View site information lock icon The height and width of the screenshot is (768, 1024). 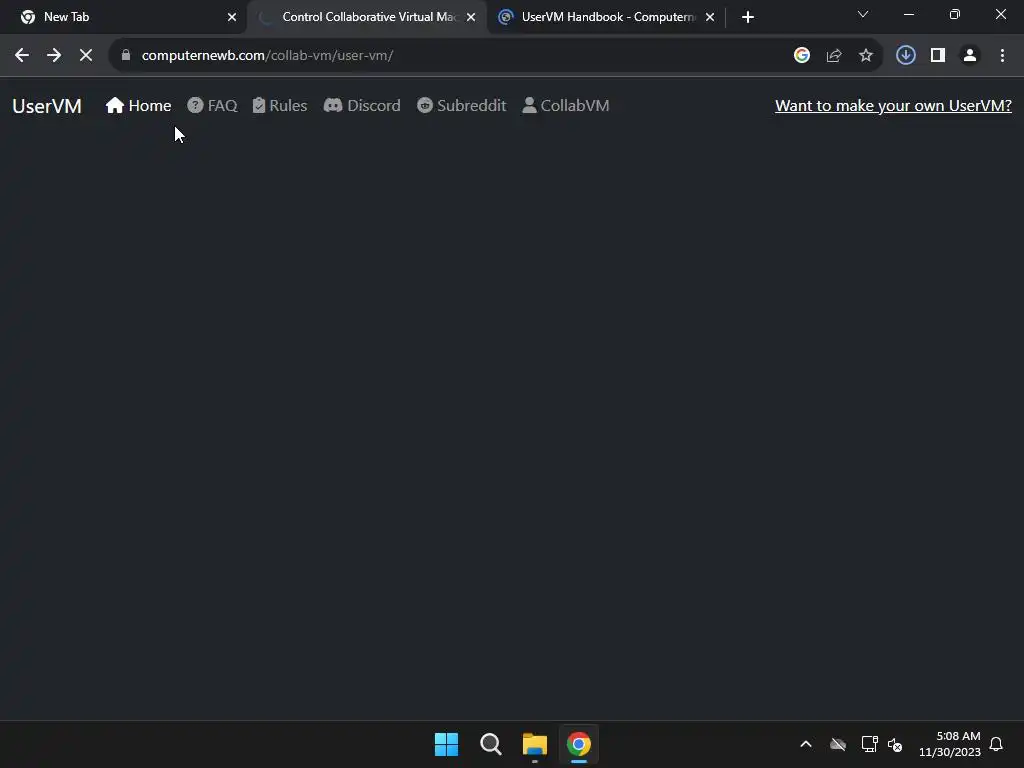tap(125, 56)
